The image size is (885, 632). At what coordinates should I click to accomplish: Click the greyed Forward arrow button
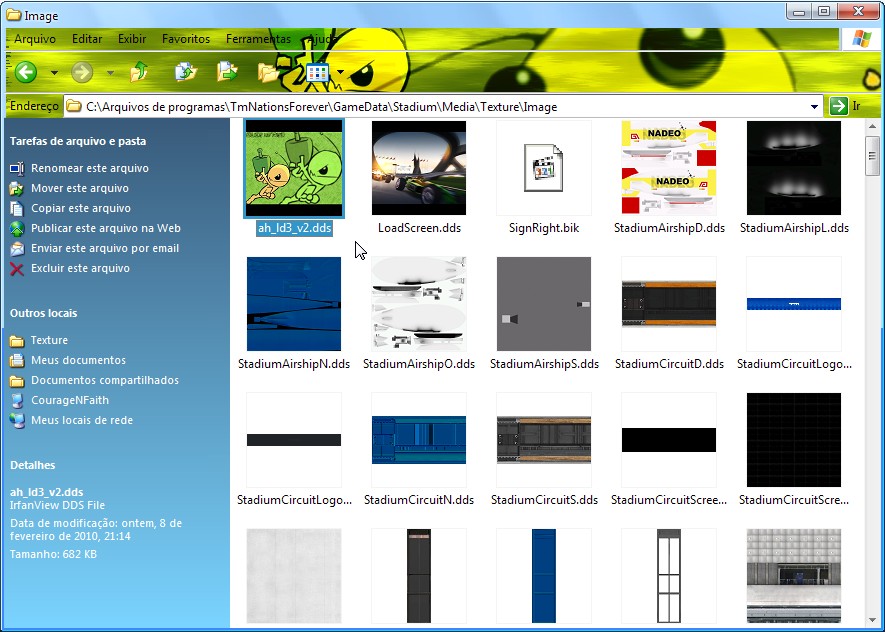(x=82, y=72)
